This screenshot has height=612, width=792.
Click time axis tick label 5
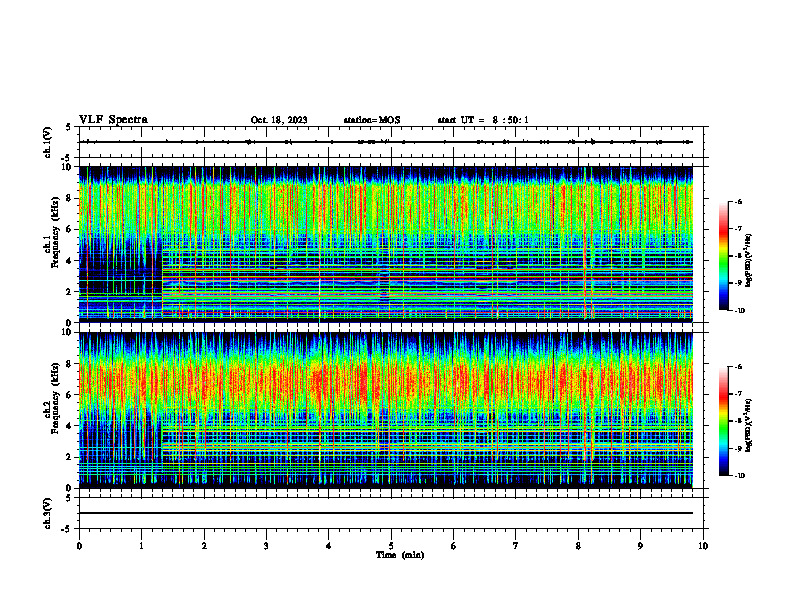coord(391,546)
